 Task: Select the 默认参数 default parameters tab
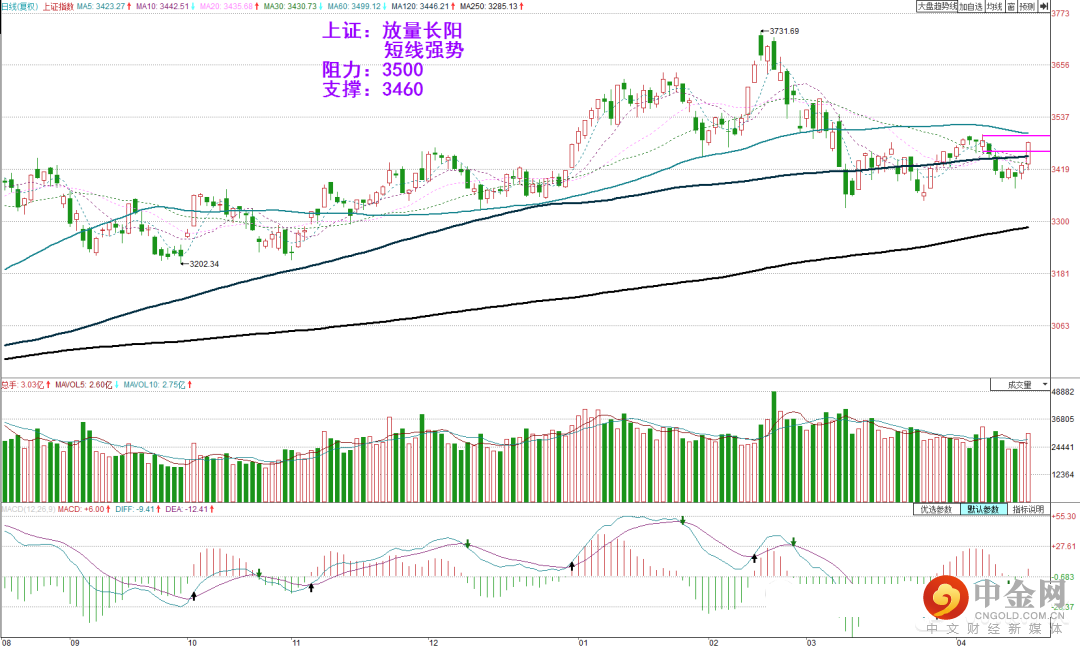983,509
